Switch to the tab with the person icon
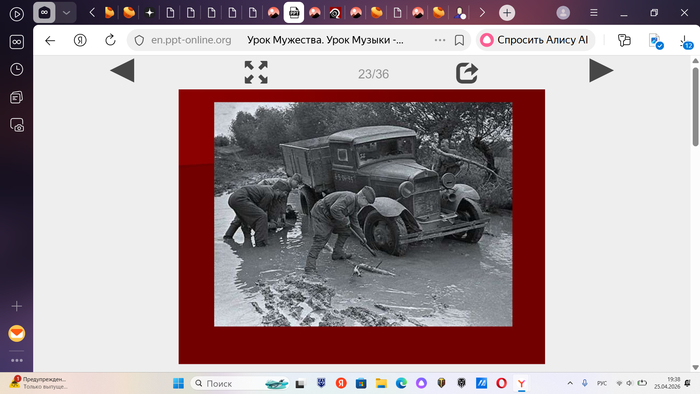The image size is (700, 394). coord(459,13)
